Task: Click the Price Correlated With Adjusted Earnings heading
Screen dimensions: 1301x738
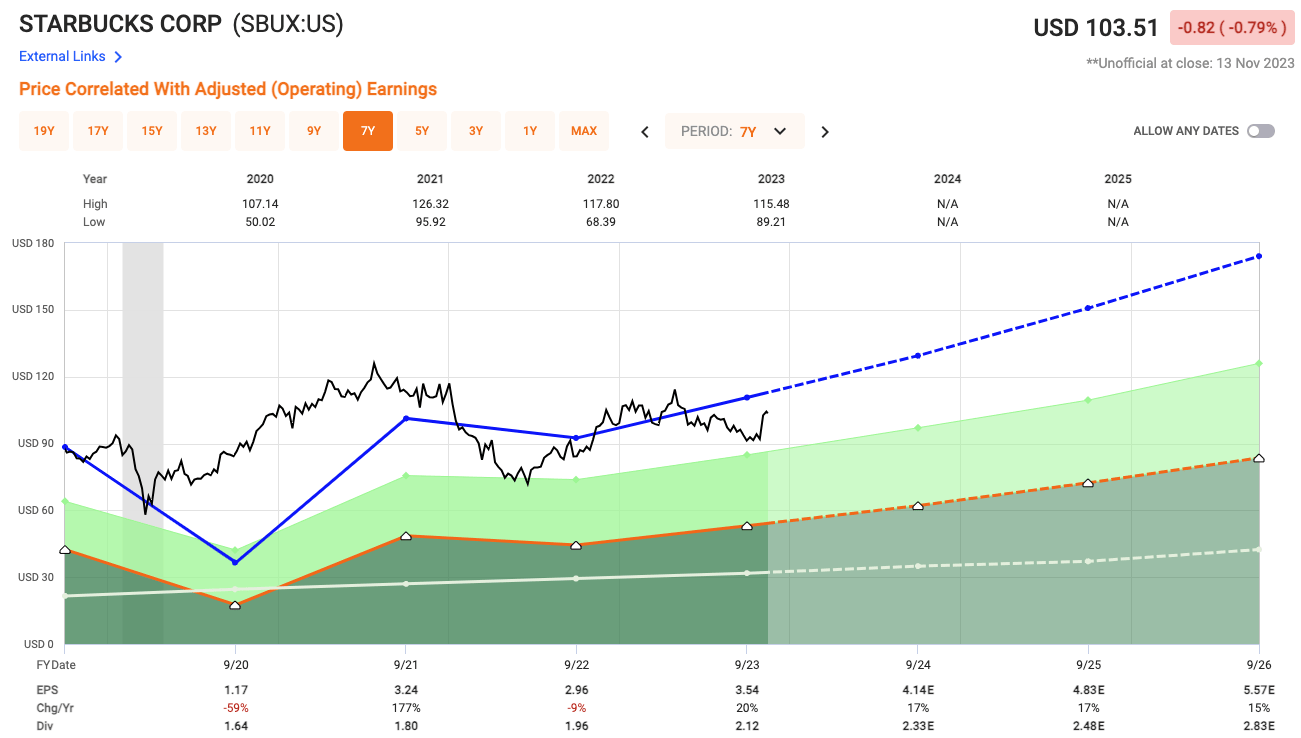Action: 228,89
